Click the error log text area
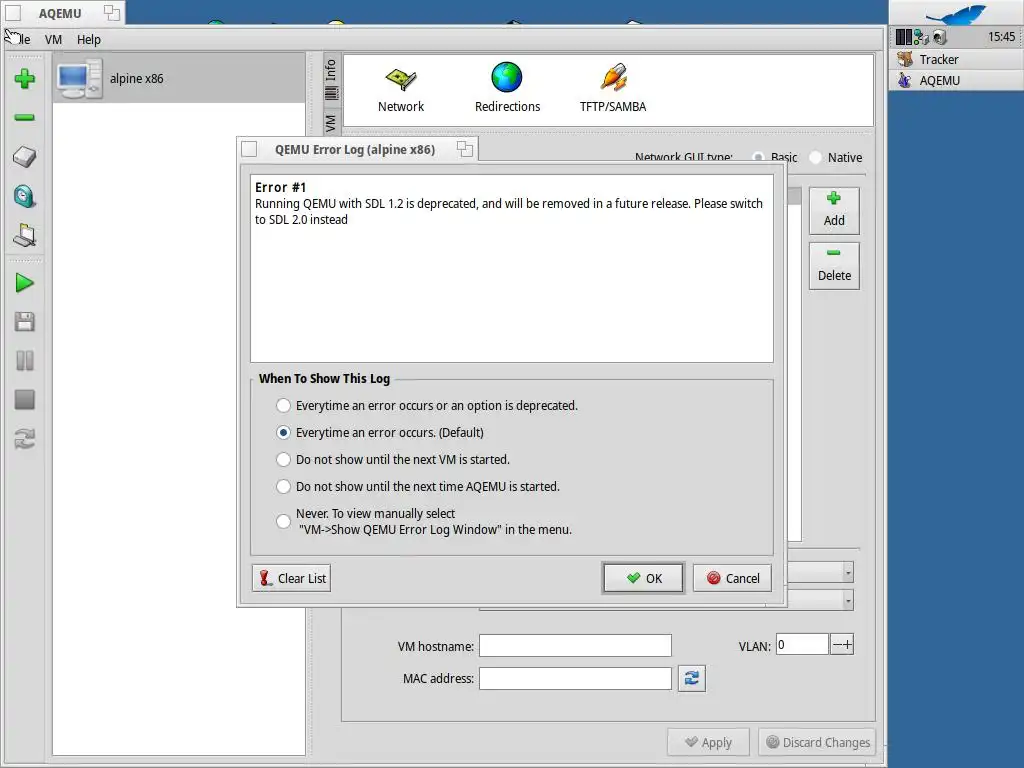This screenshot has width=1024, height=768. 512,268
